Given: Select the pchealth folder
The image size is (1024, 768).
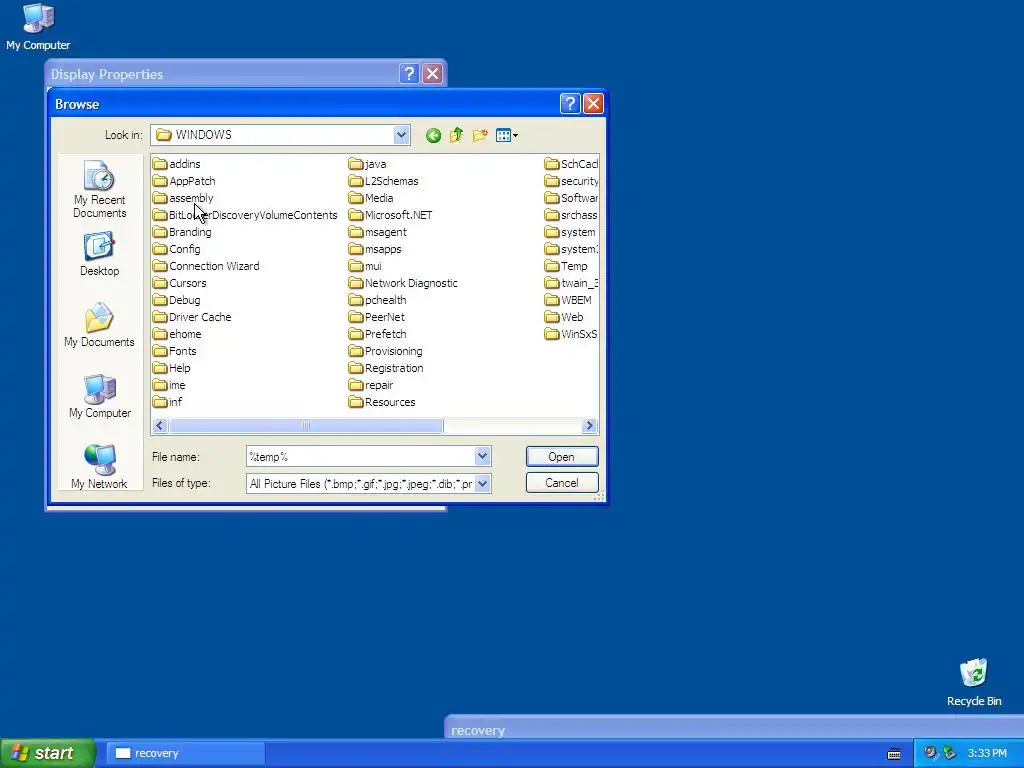Looking at the screenshot, I should click(x=378, y=300).
